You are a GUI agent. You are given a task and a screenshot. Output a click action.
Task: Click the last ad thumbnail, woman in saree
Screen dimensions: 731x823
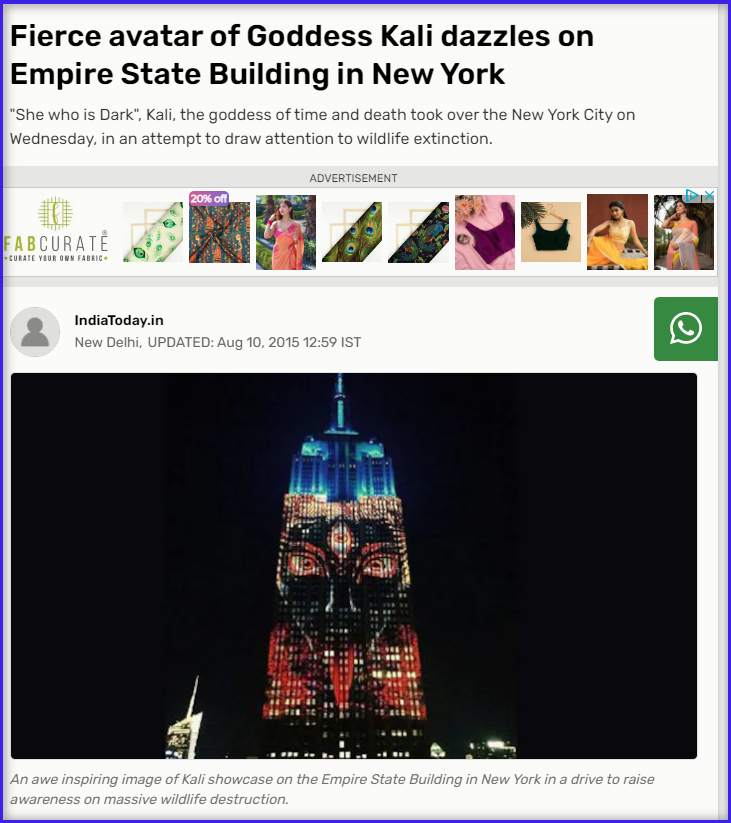point(684,232)
